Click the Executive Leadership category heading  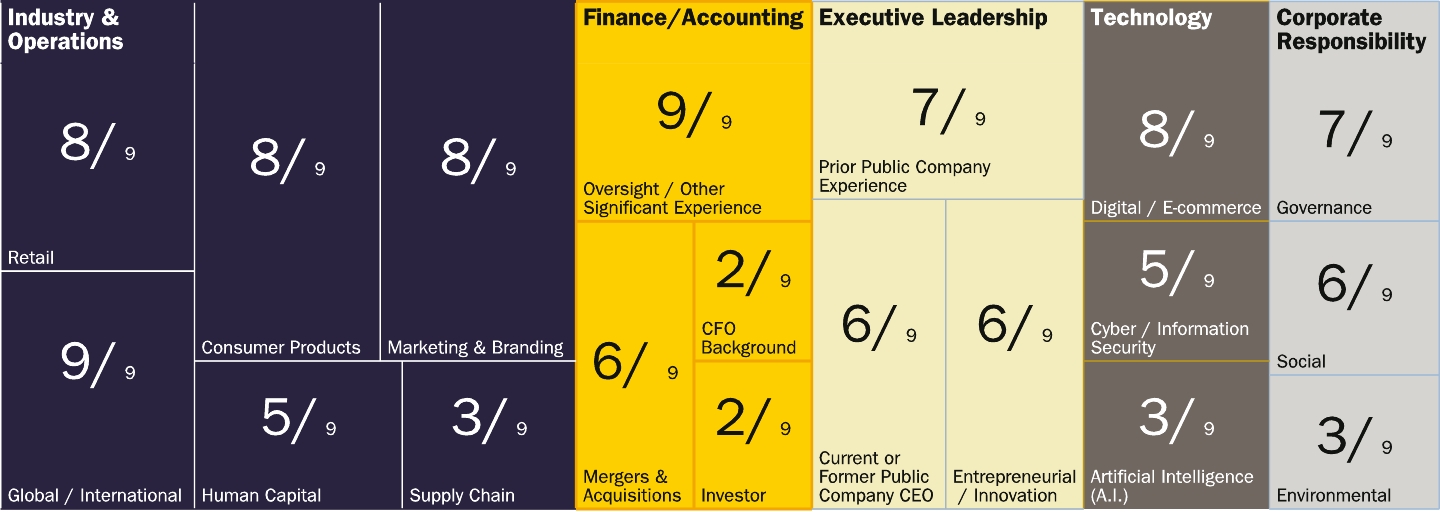pyautogui.click(x=933, y=18)
